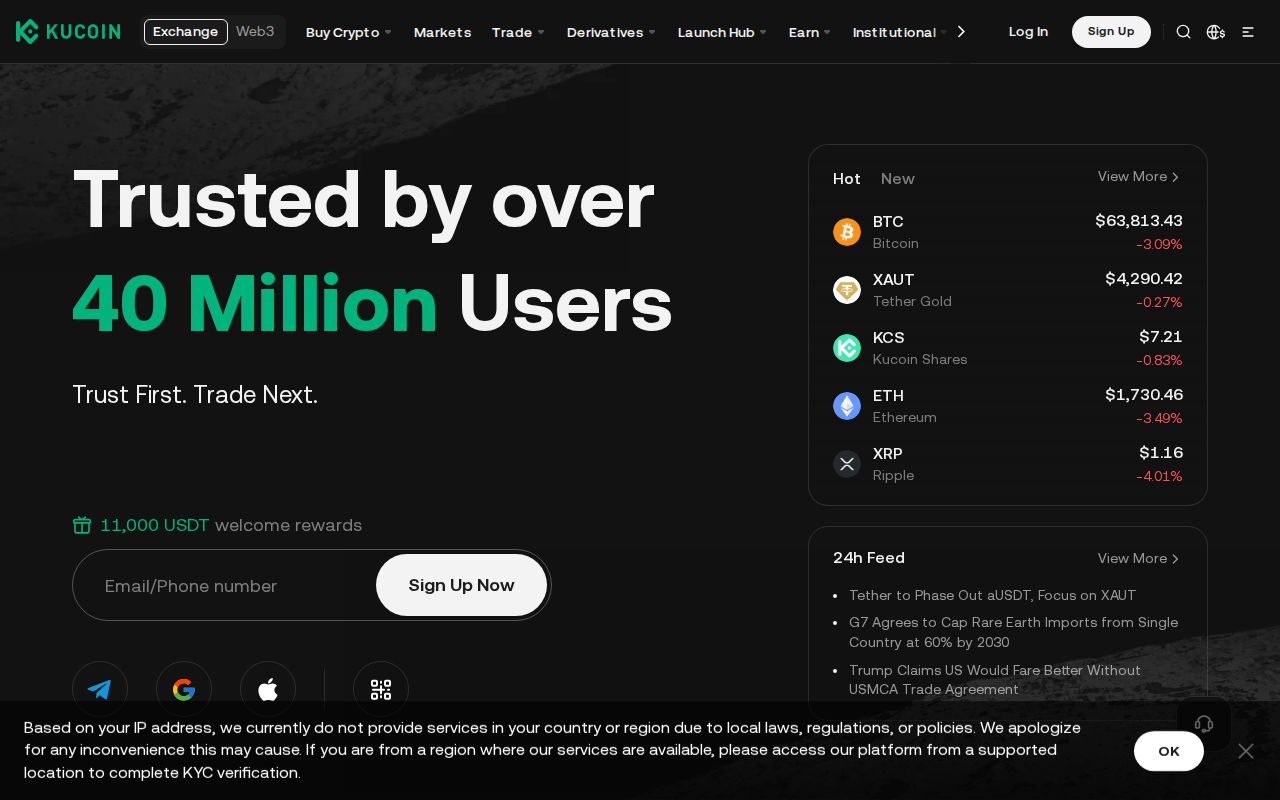The image size is (1280, 800).
Task: Select the Hot tab
Action: [847, 178]
